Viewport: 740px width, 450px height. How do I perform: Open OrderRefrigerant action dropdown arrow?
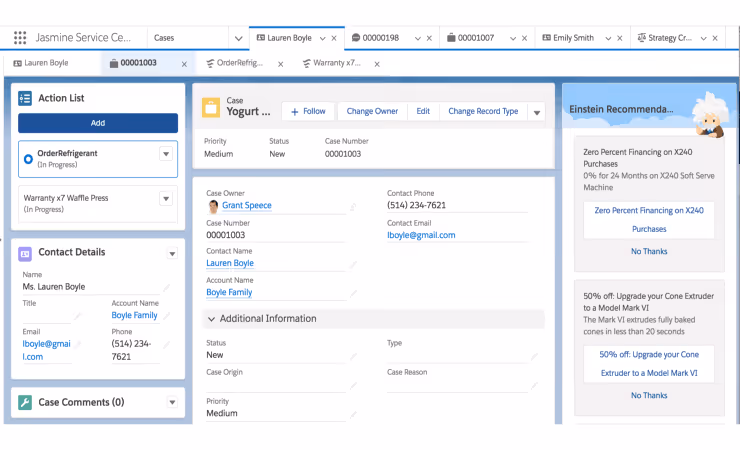(166, 154)
